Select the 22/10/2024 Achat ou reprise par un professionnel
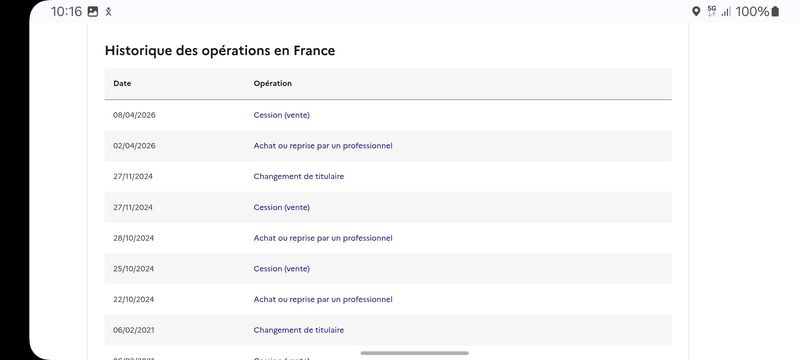800x360 pixels. (323, 299)
